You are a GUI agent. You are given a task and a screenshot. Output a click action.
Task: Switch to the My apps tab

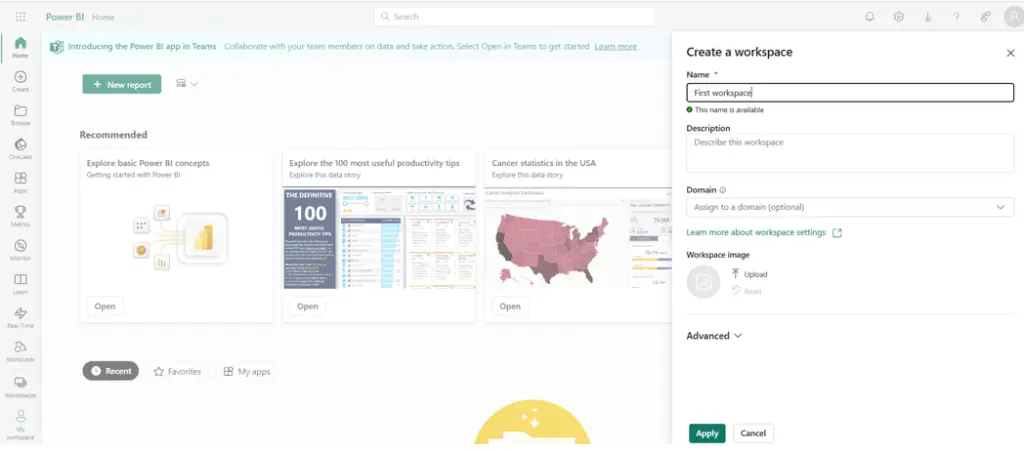(x=246, y=371)
